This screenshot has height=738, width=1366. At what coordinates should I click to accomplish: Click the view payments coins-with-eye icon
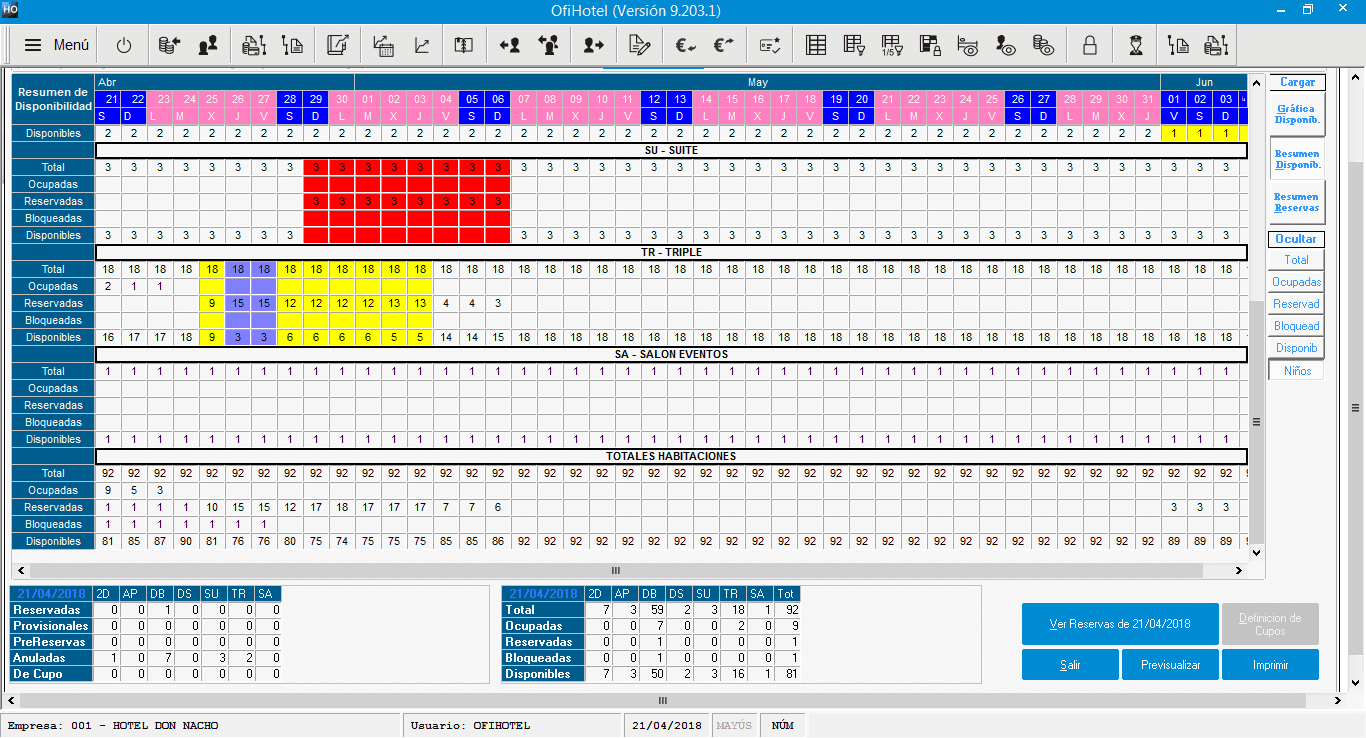1045,45
